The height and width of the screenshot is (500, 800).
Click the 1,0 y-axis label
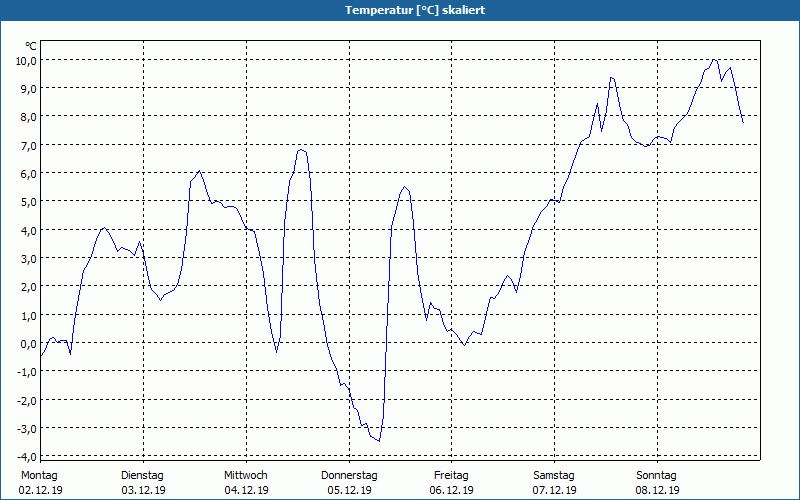(29, 315)
